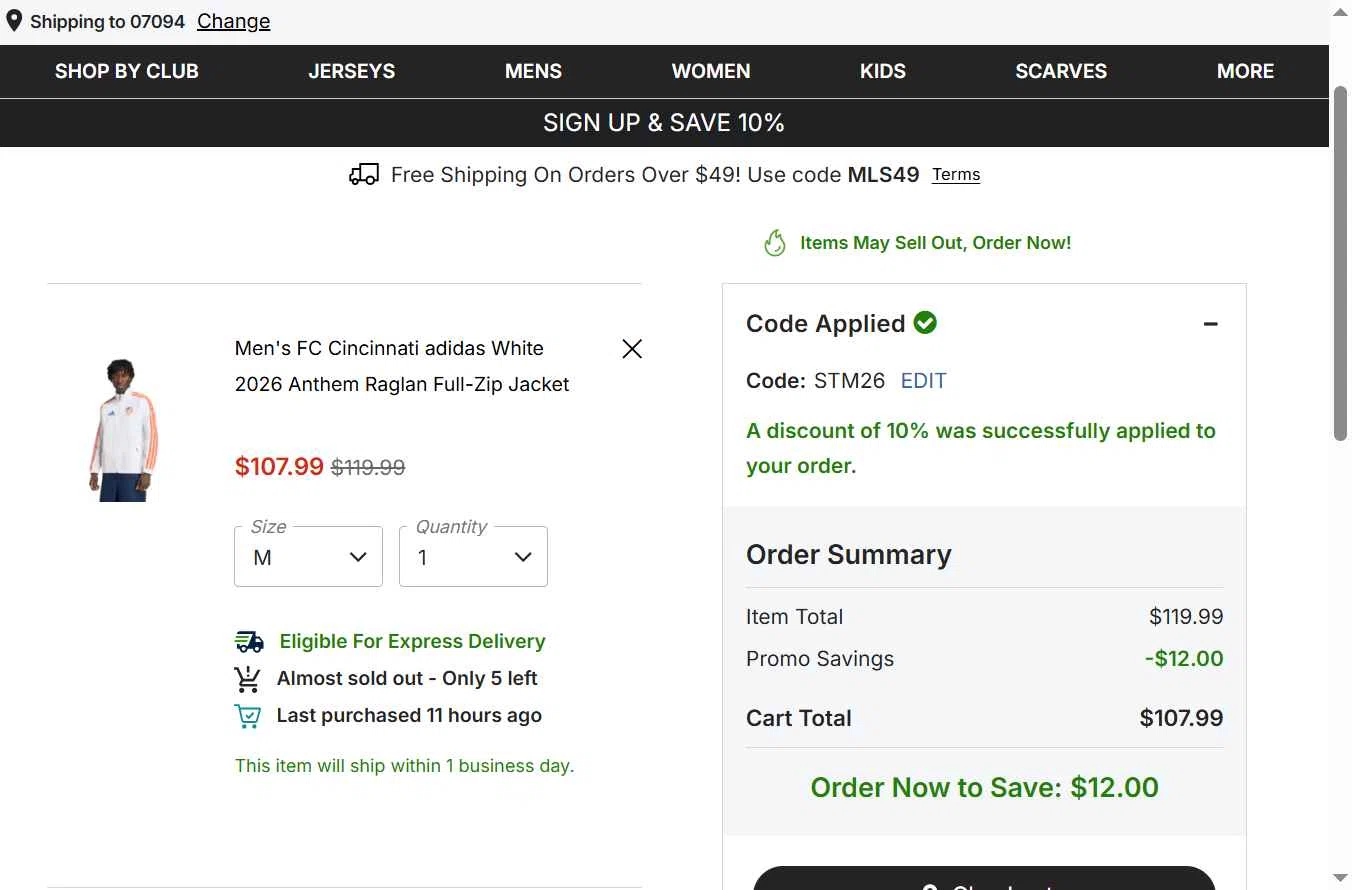This screenshot has height=890, width=1352.
Task: Click Eligible For Express Delivery text
Action: point(412,641)
